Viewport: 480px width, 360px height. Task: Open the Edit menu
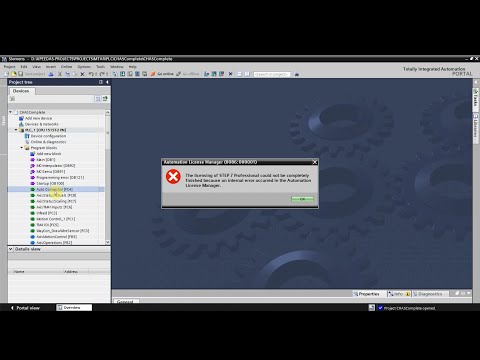click(x=24, y=67)
